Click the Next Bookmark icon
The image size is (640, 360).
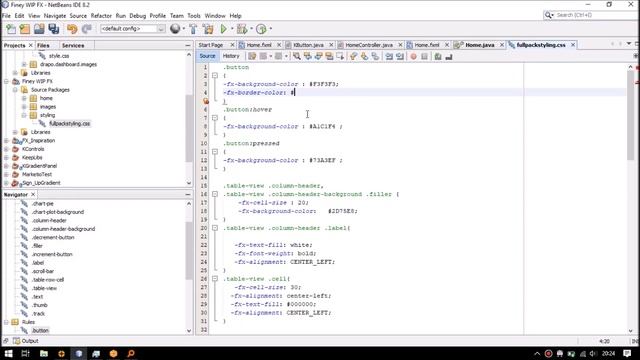(x=364, y=56)
